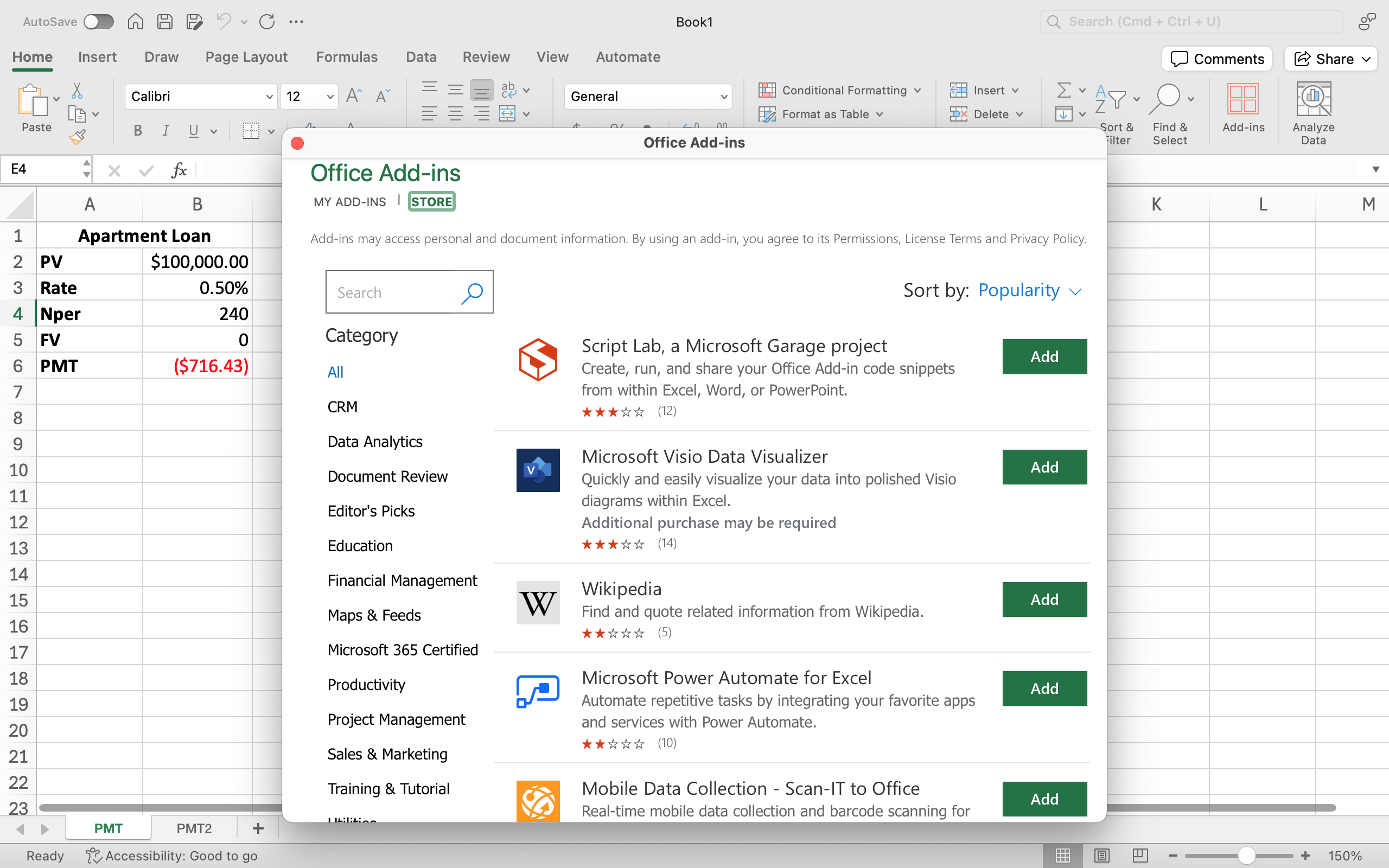This screenshot has width=1389, height=868.
Task: Open the Home icon in title bar
Action: point(136,22)
